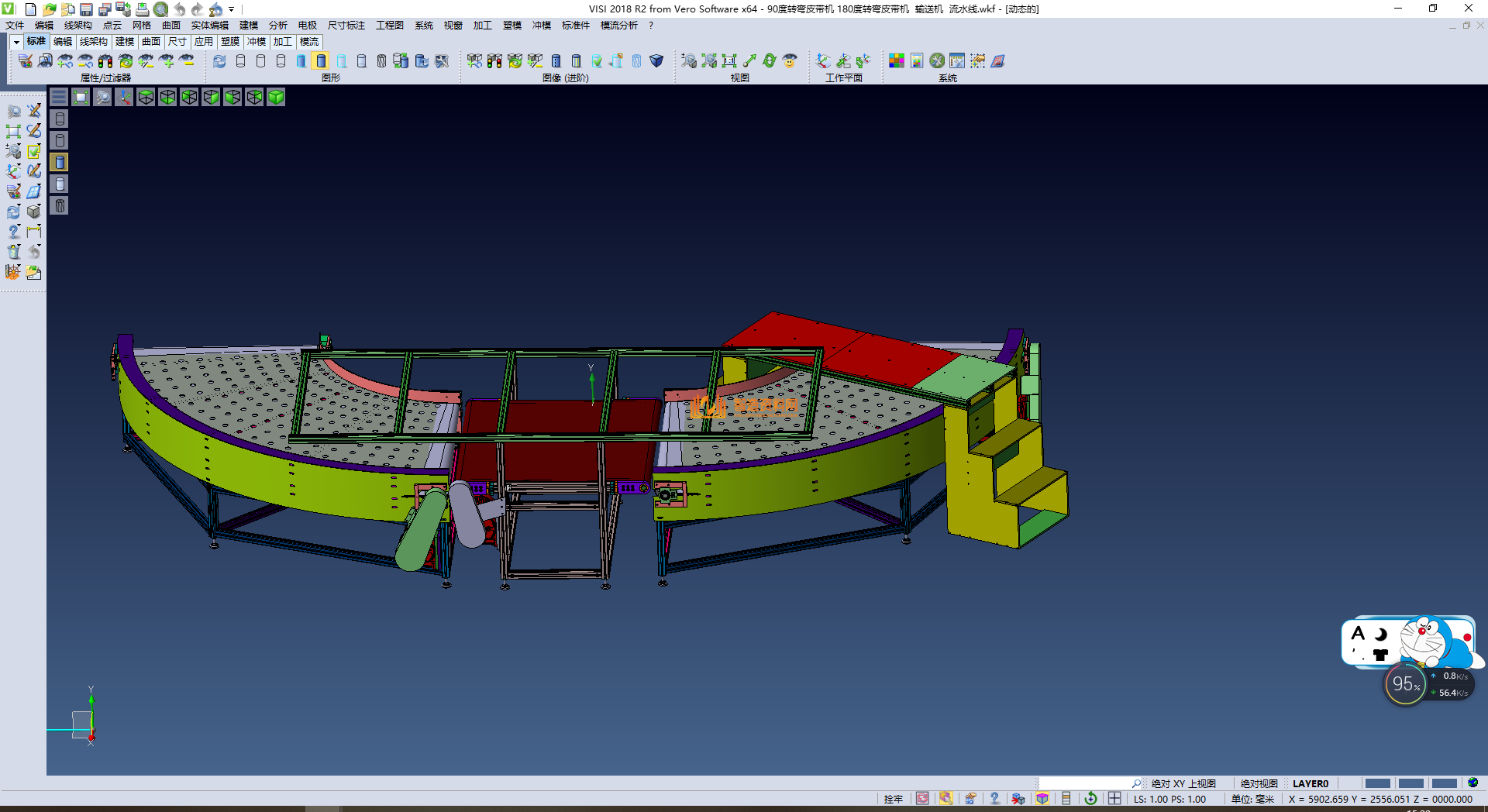
Task: Click the refresh graphics icon in 图形 group
Action: [x=220, y=61]
